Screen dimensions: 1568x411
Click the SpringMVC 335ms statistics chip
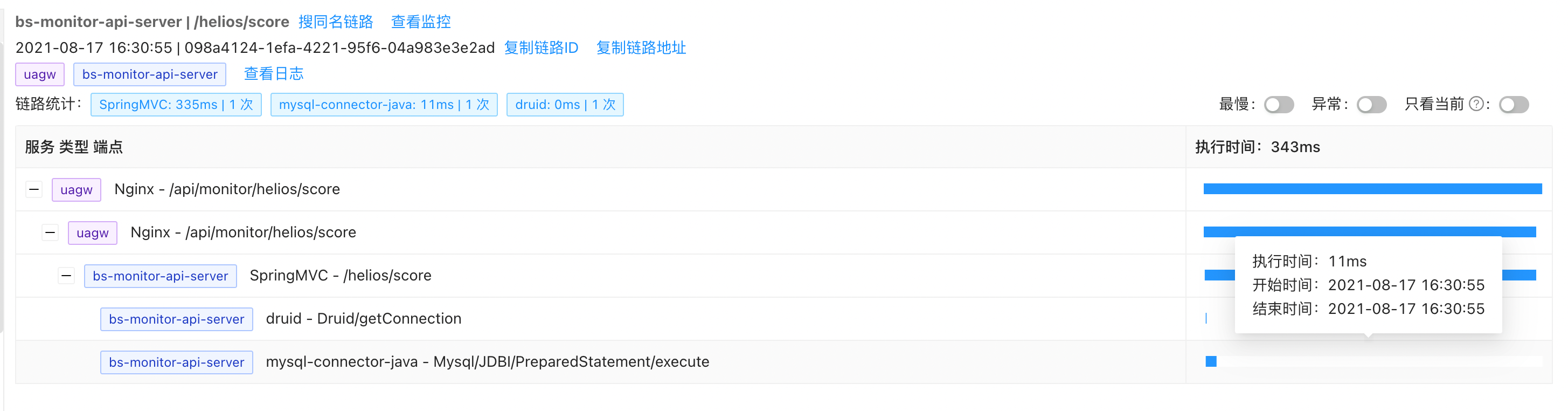click(x=176, y=104)
